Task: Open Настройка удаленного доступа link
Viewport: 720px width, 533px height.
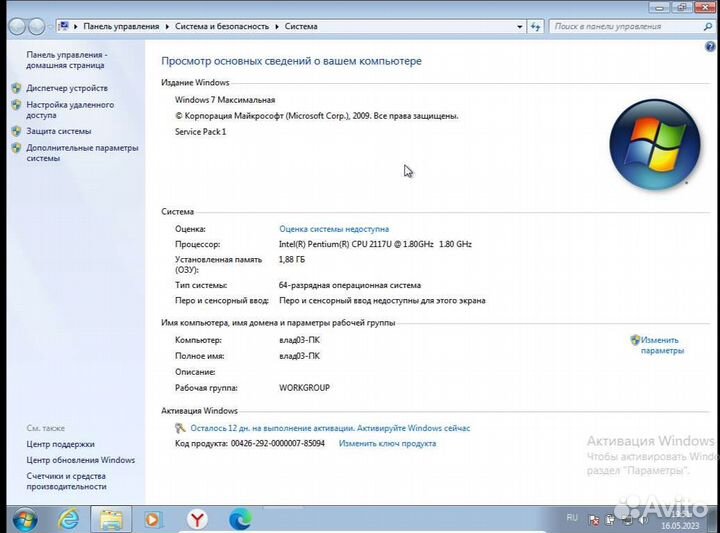Action: (70, 110)
